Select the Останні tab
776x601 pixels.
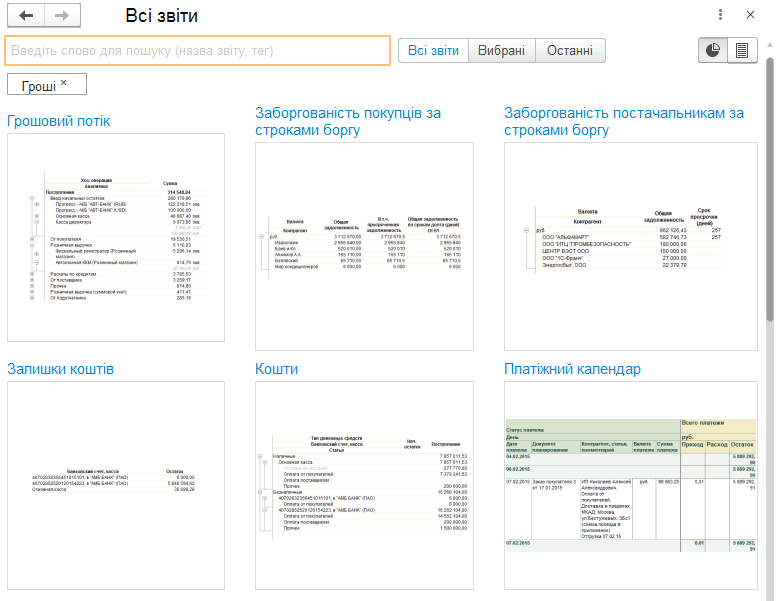(570, 50)
